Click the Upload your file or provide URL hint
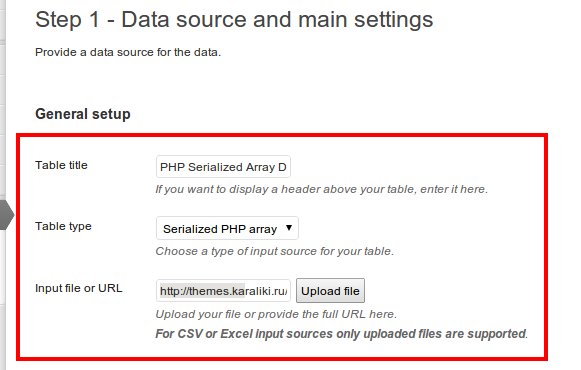The width and height of the screenshot is (581, 370). point(276,314)
